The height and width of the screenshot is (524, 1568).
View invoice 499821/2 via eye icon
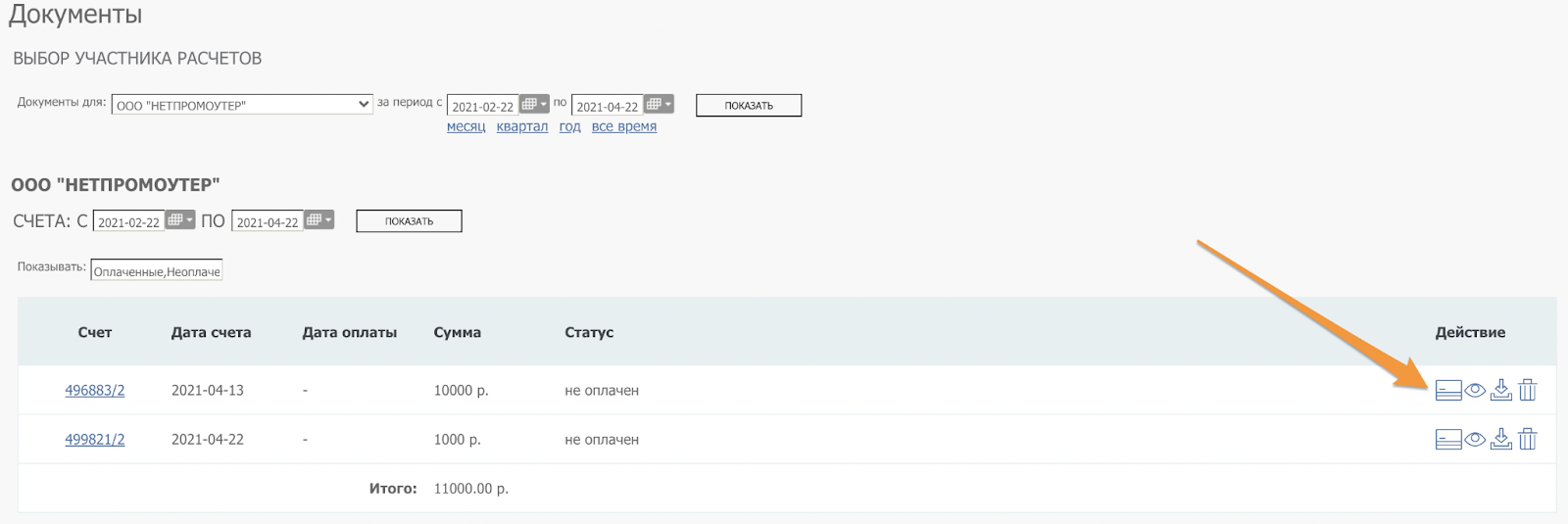[1475, 439]
